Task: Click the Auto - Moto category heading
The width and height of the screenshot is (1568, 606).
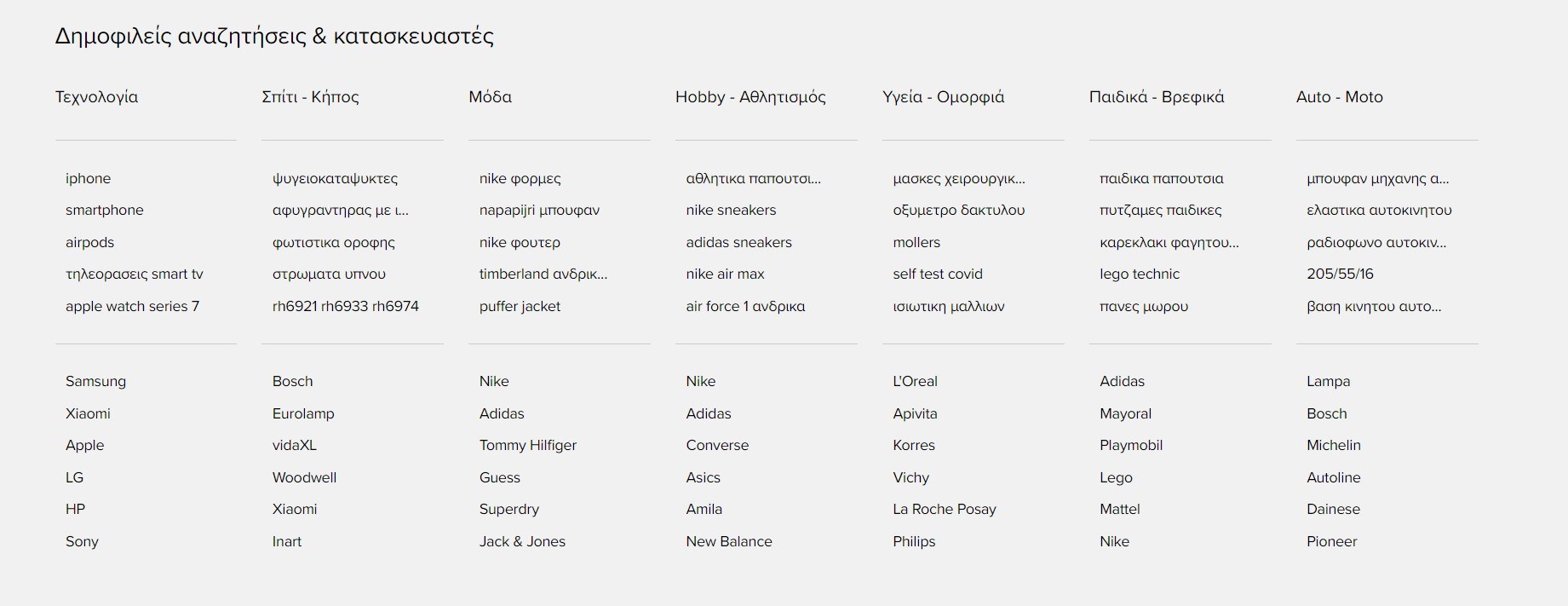Action: coord(1339,97)
